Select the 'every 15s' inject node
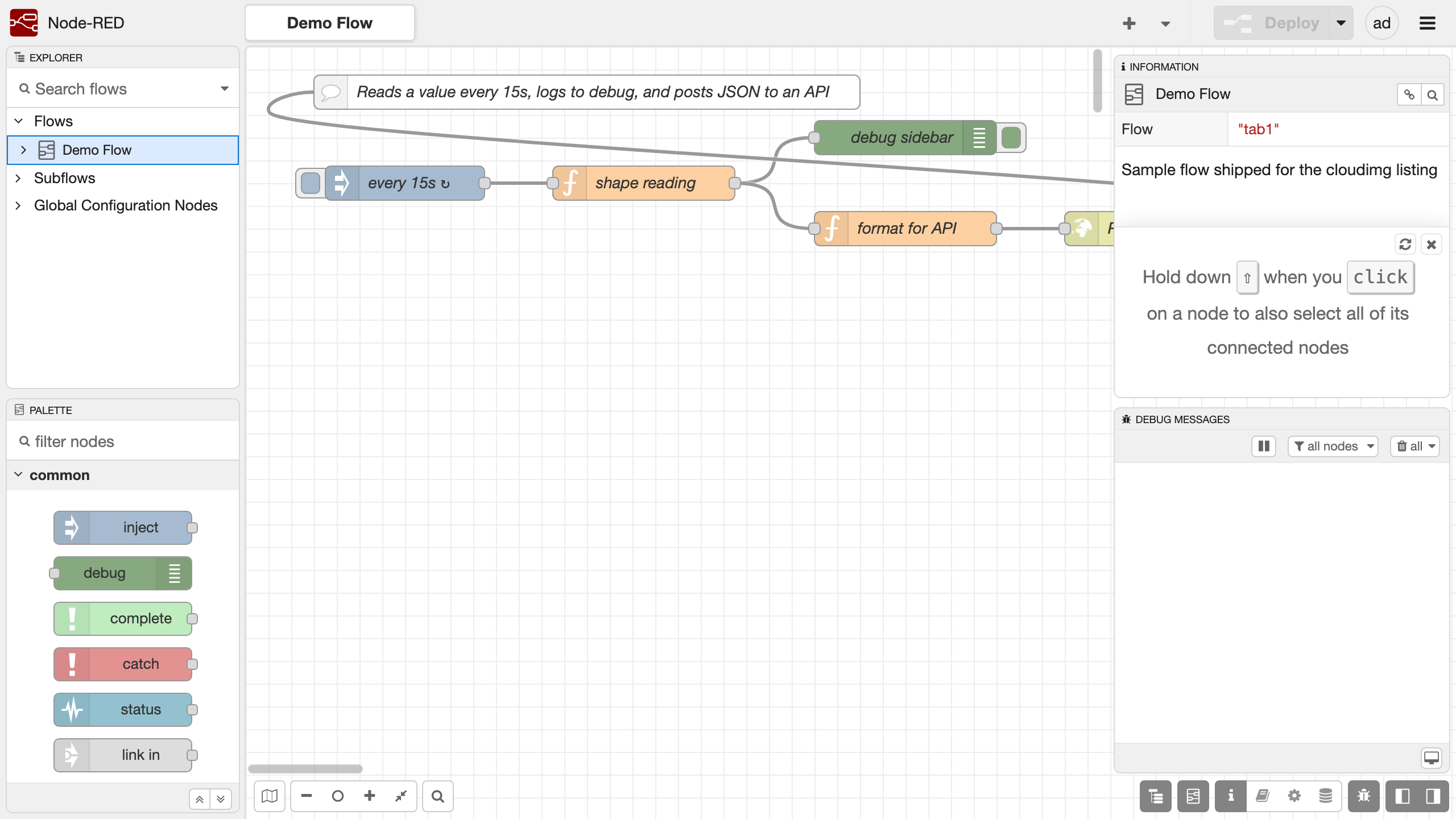Viewport: 1456px width, 819px height. (405, 183)
